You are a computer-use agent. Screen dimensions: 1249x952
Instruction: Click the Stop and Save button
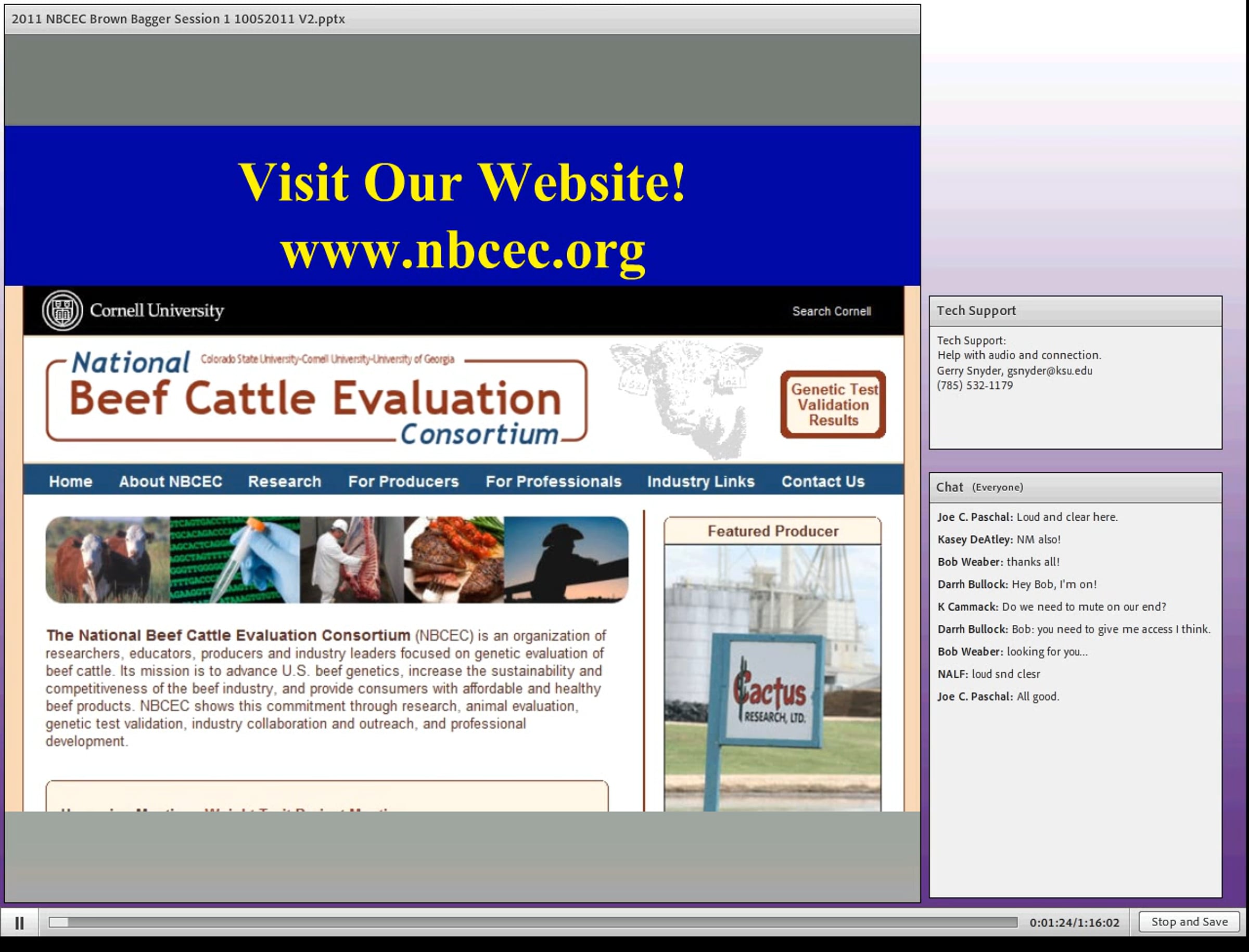(x=1189, y=922)
